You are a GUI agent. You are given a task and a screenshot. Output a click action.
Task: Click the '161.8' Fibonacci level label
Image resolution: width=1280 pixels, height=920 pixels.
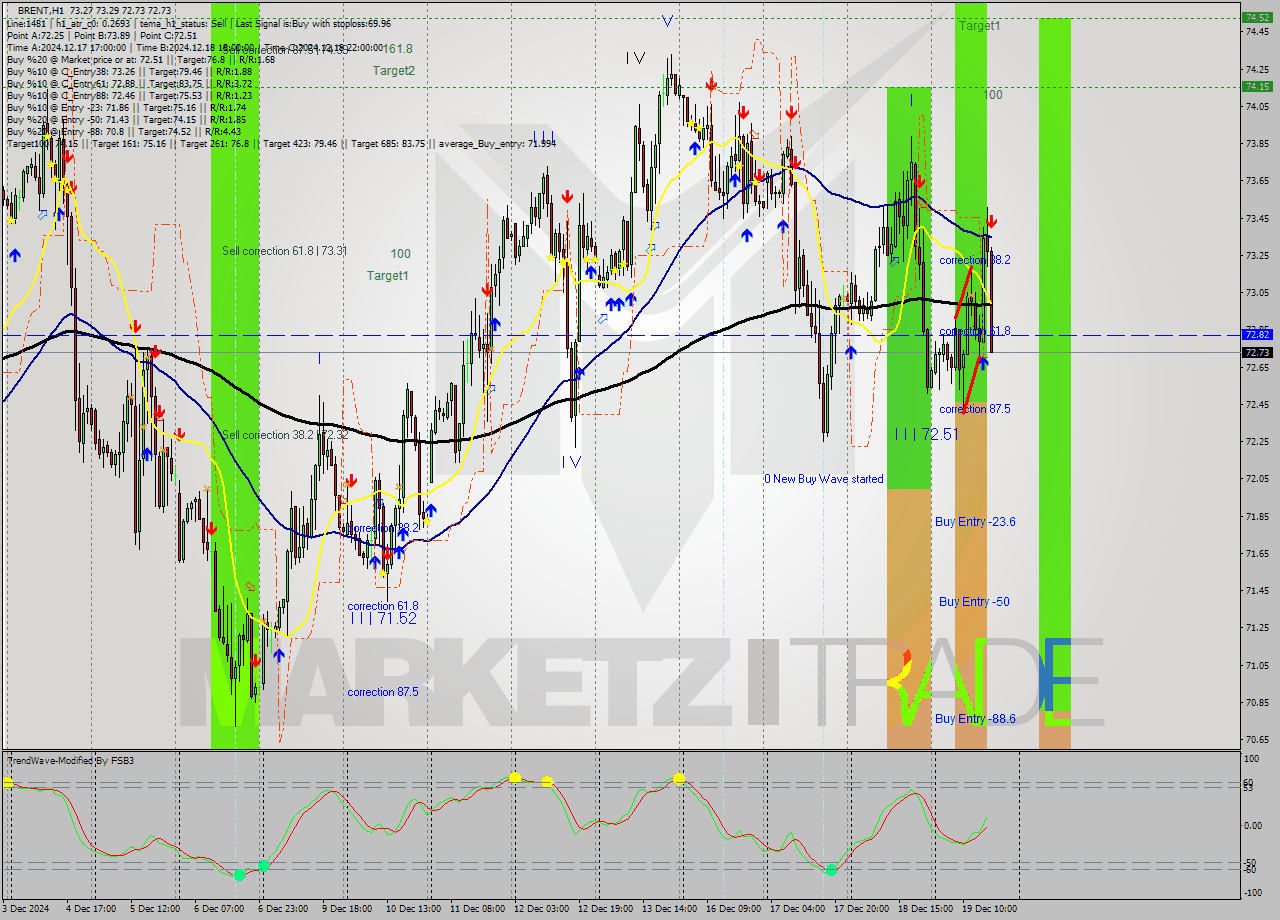[397, 48]
